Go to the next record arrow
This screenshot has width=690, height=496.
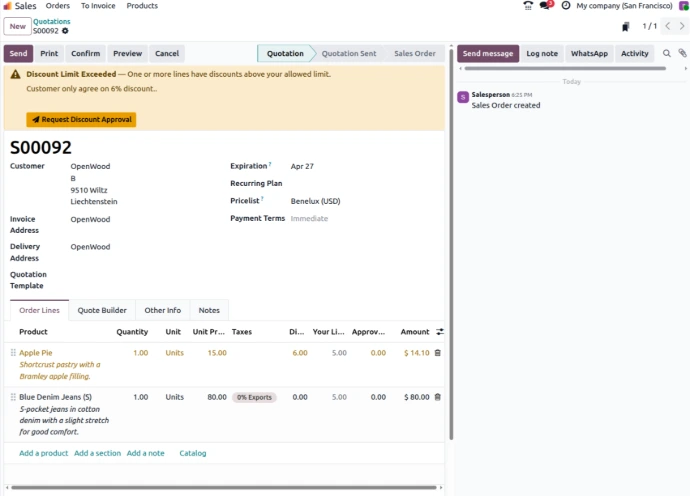click(680, 26)
